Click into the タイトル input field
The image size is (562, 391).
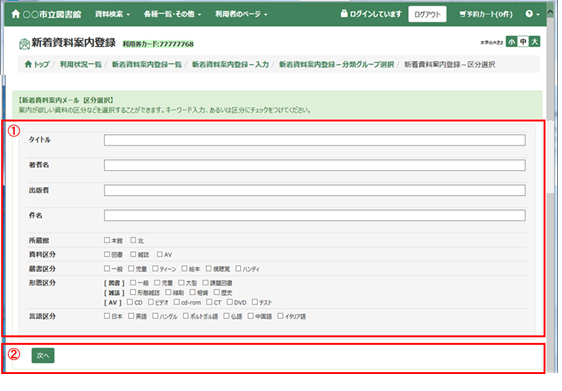click(315, 140)
